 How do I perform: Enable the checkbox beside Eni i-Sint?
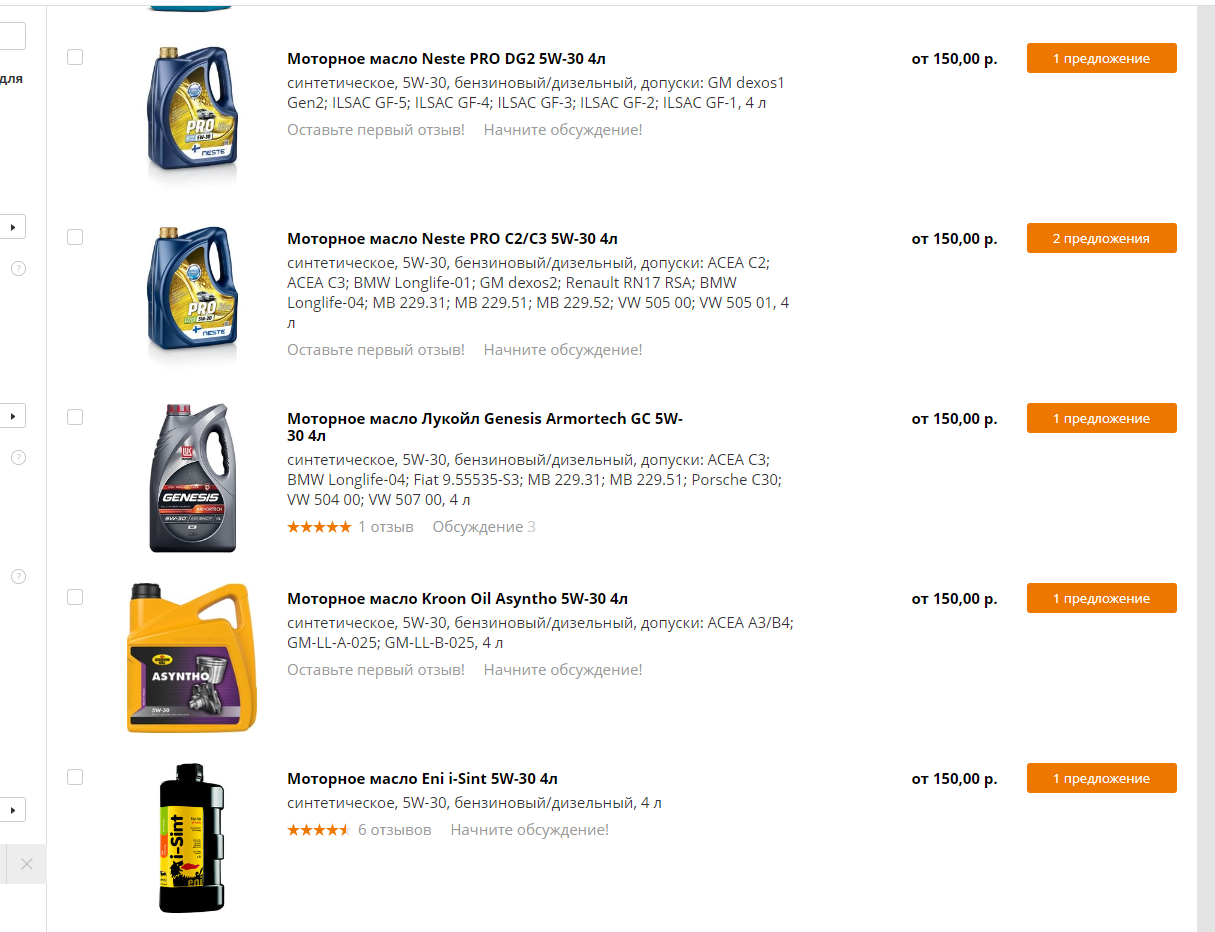point(75,777)
